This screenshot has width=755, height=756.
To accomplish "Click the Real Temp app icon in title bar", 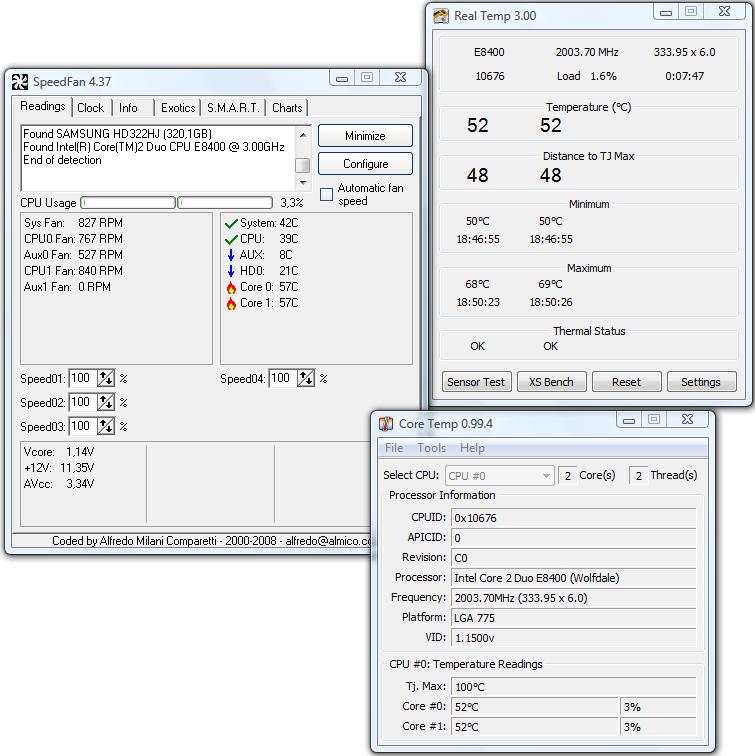I will [x=441, y=15].
